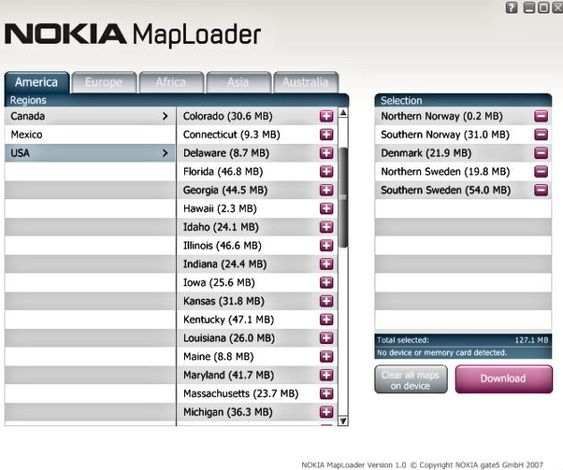563x470 pixels.
Task: Add Colorado map with plus icon
Action: pyautogui.click(x=326, y=116)
